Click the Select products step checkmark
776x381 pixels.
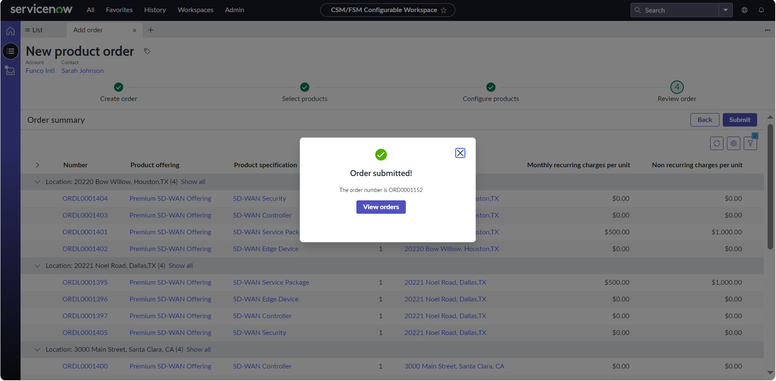[304, 87]
